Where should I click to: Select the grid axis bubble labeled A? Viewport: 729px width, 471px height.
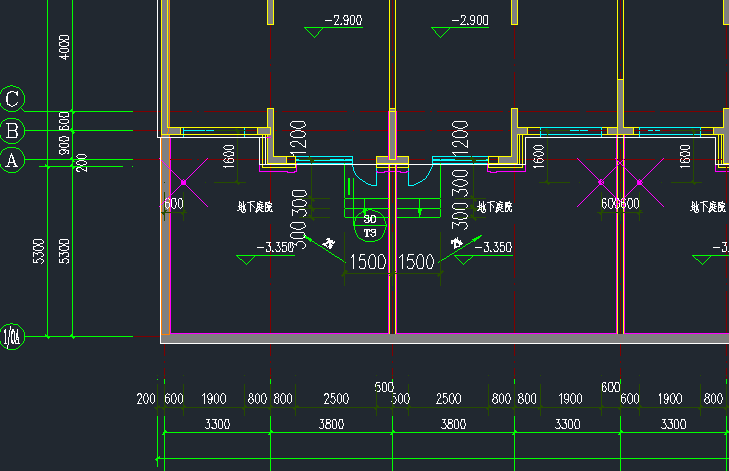[12, 160]
